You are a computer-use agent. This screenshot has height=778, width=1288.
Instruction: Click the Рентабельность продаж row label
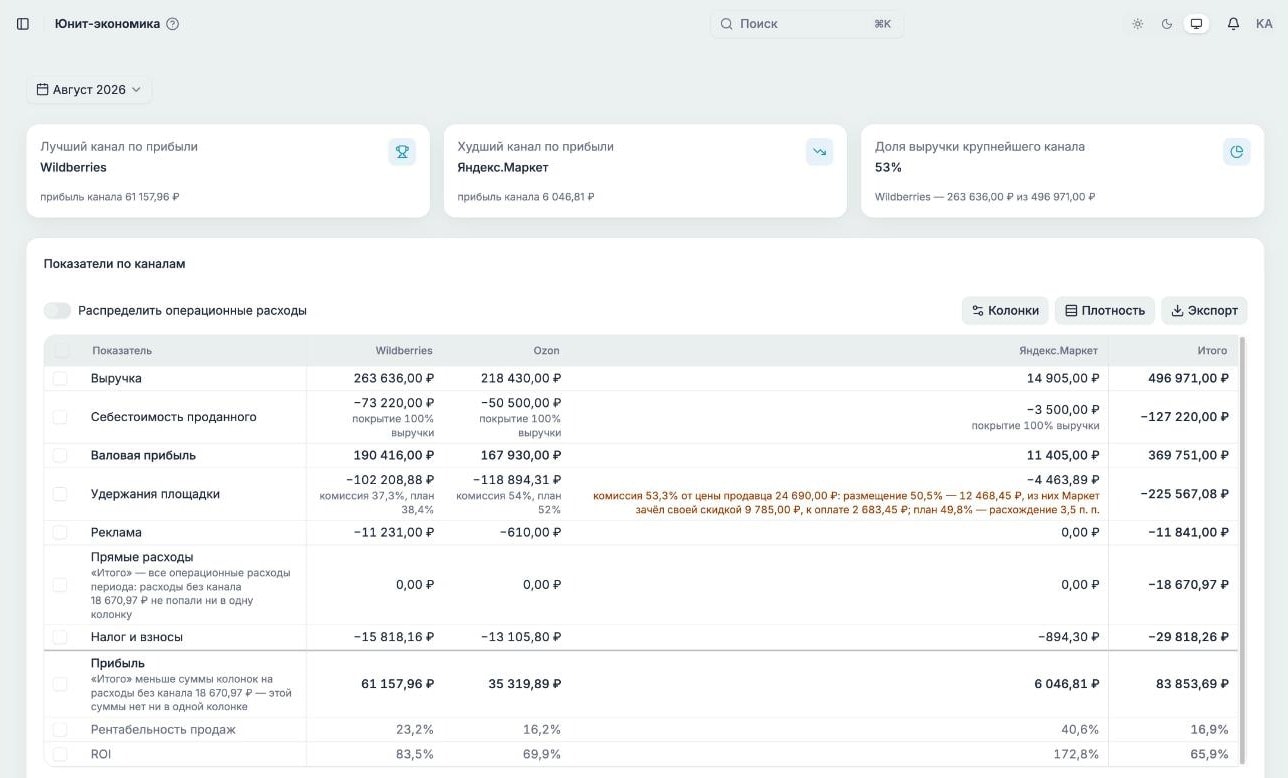(163, 730)
